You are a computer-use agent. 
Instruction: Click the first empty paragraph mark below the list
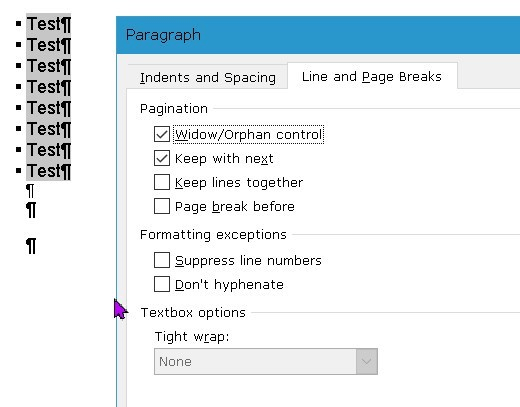[30, 191]
